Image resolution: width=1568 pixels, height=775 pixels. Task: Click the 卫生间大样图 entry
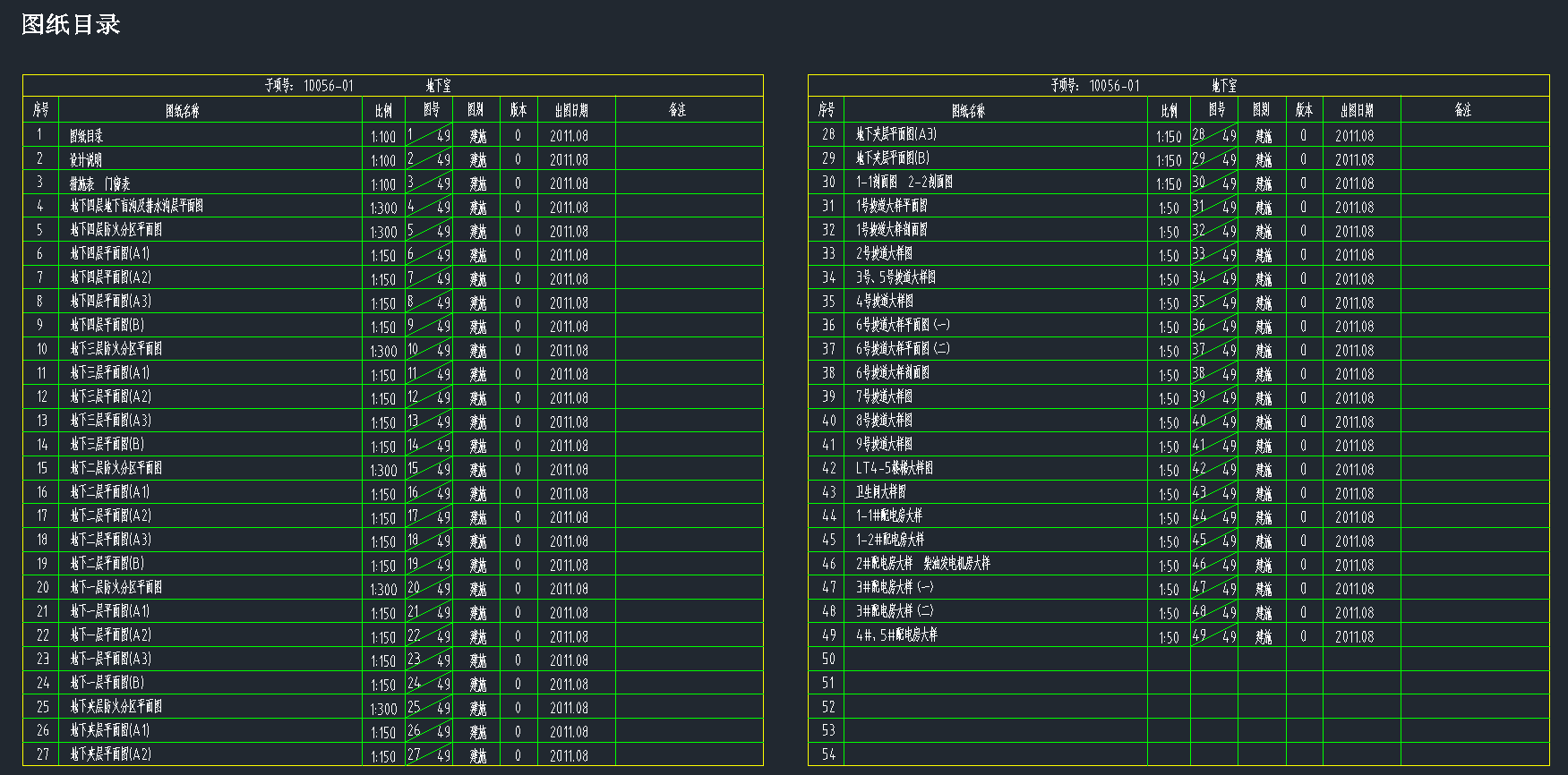(x=881, y=492)
